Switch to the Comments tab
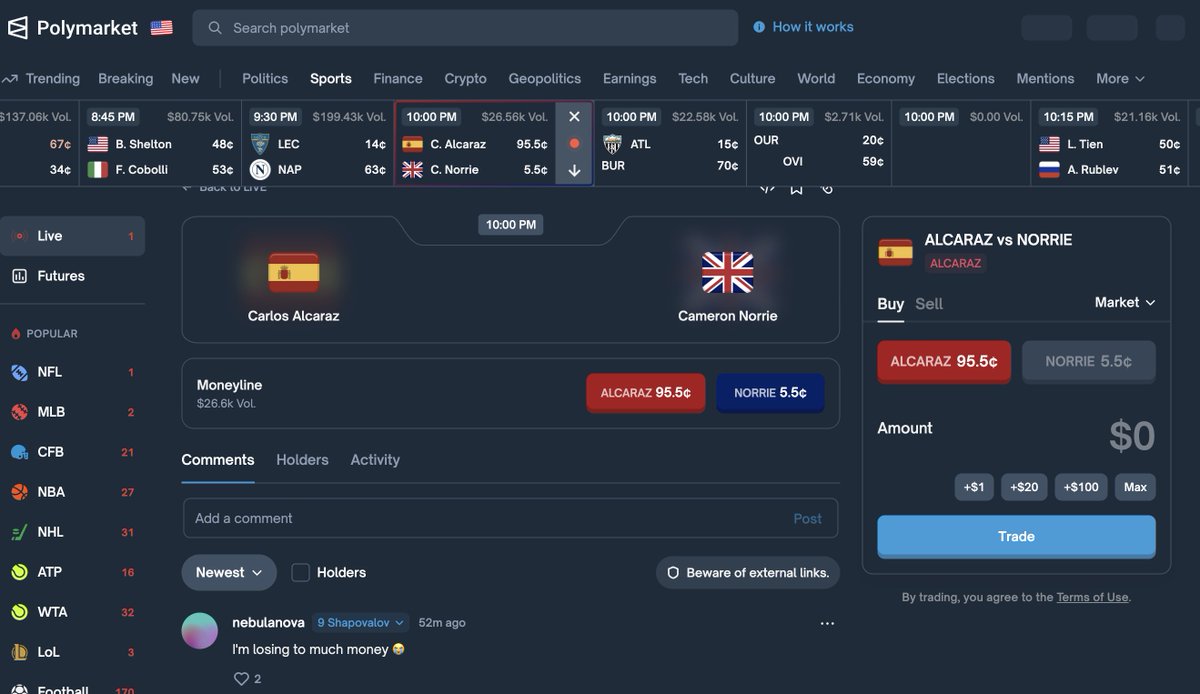 (x=218, y=460)
